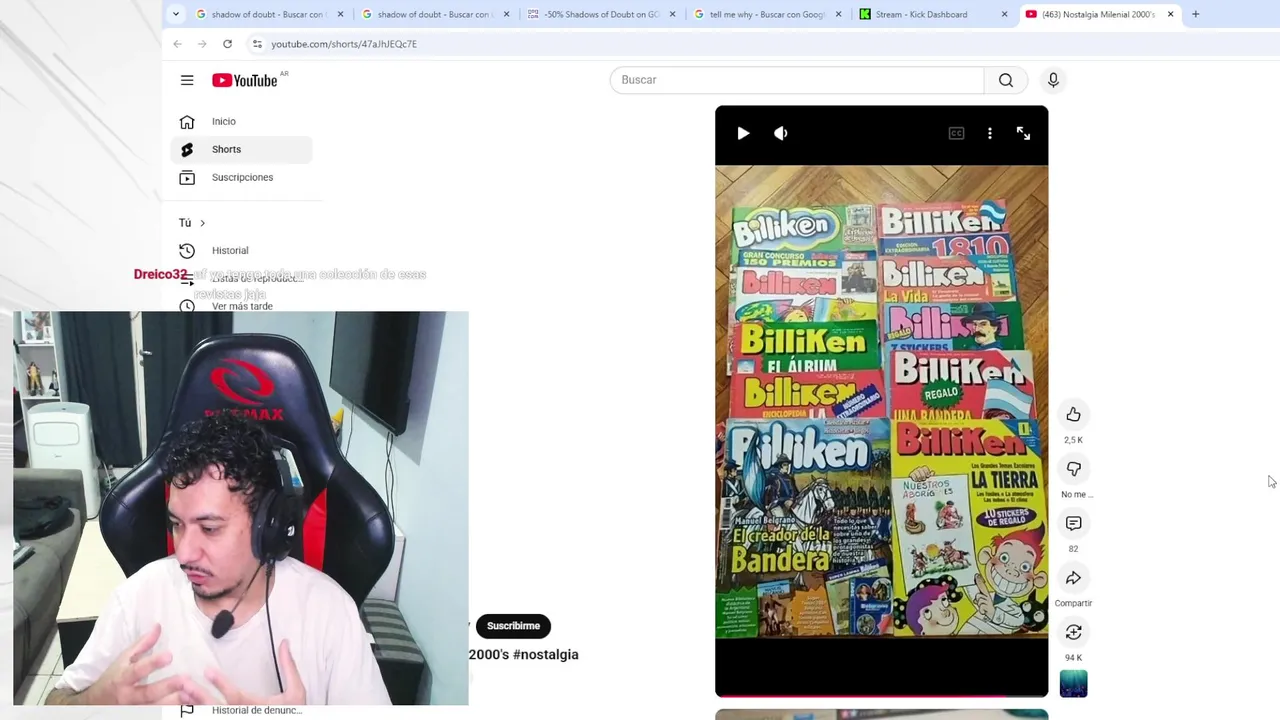Enter fullscreen on the Short
The height and width of the screenshot is (720, 1280).
(x=1023, y=133)
